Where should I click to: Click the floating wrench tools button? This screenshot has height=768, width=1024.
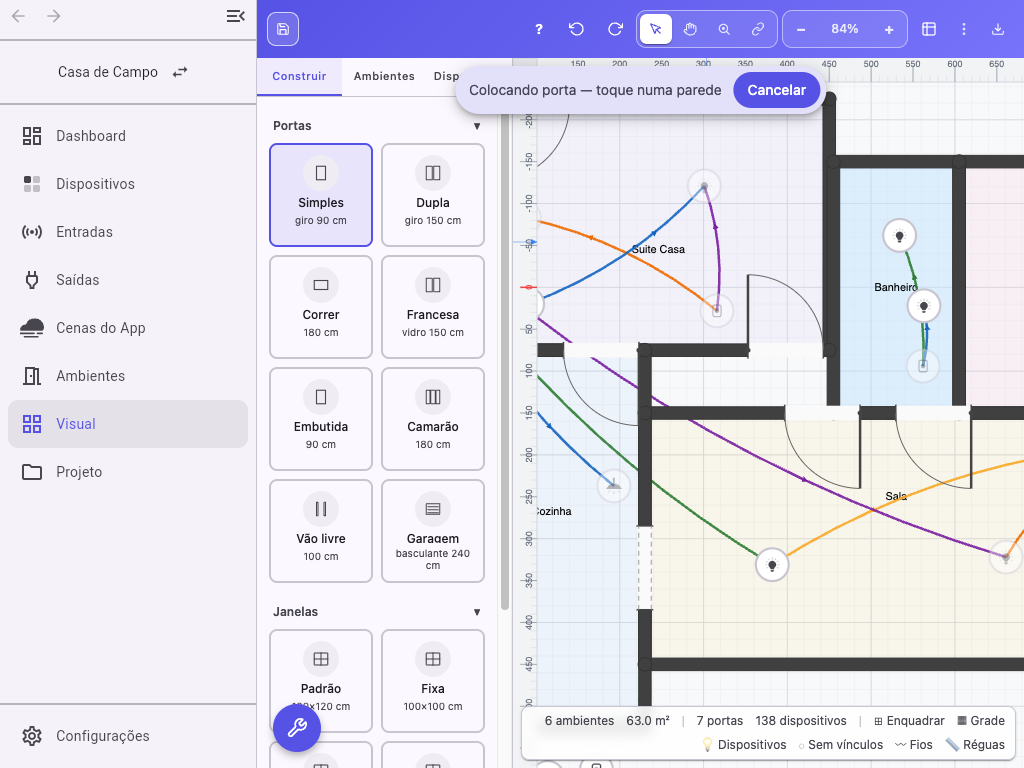[x=297, y=728]
